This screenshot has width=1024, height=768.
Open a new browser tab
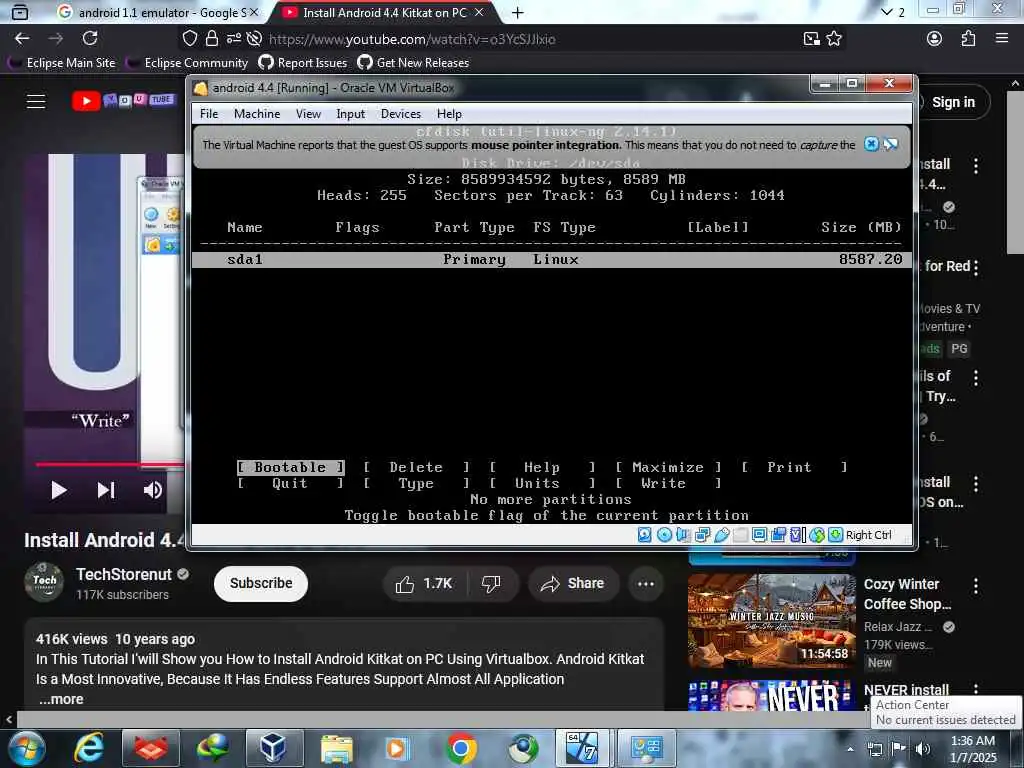click(518, 12)
